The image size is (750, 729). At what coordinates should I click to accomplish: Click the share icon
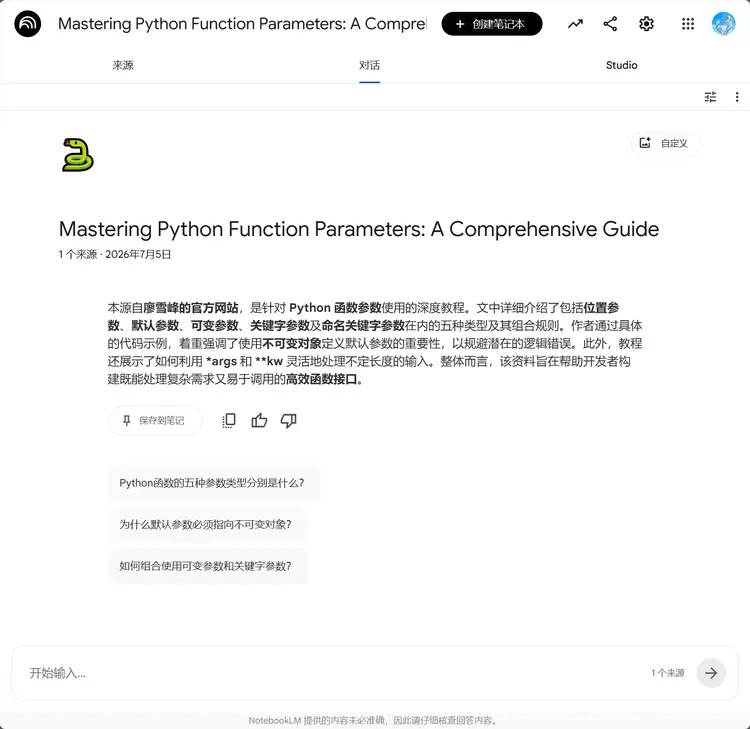coord(610,23)
